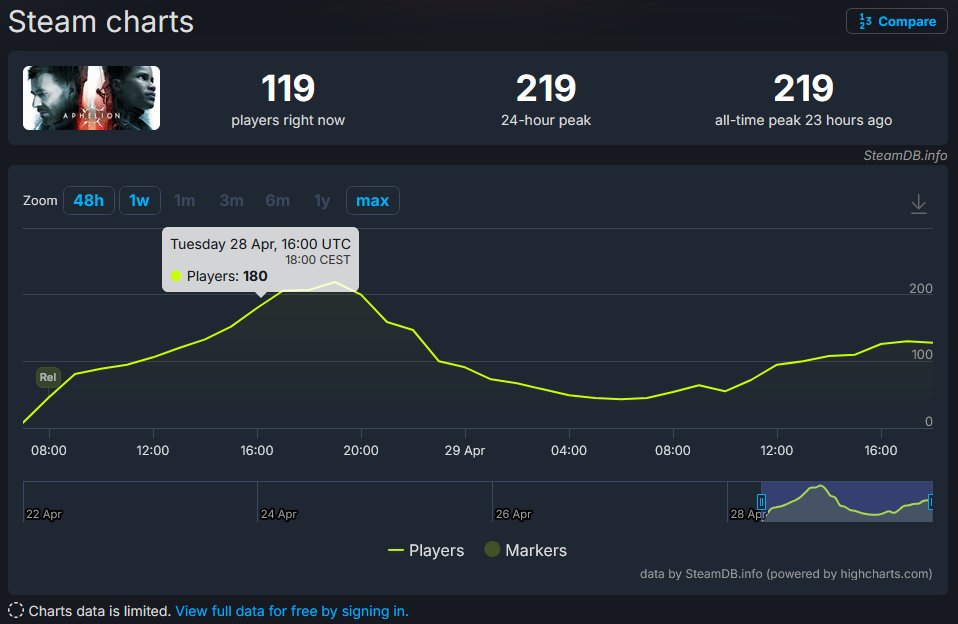Click the highlighted navigator range area
Viewport: 958px width, 624px height.
847,502
